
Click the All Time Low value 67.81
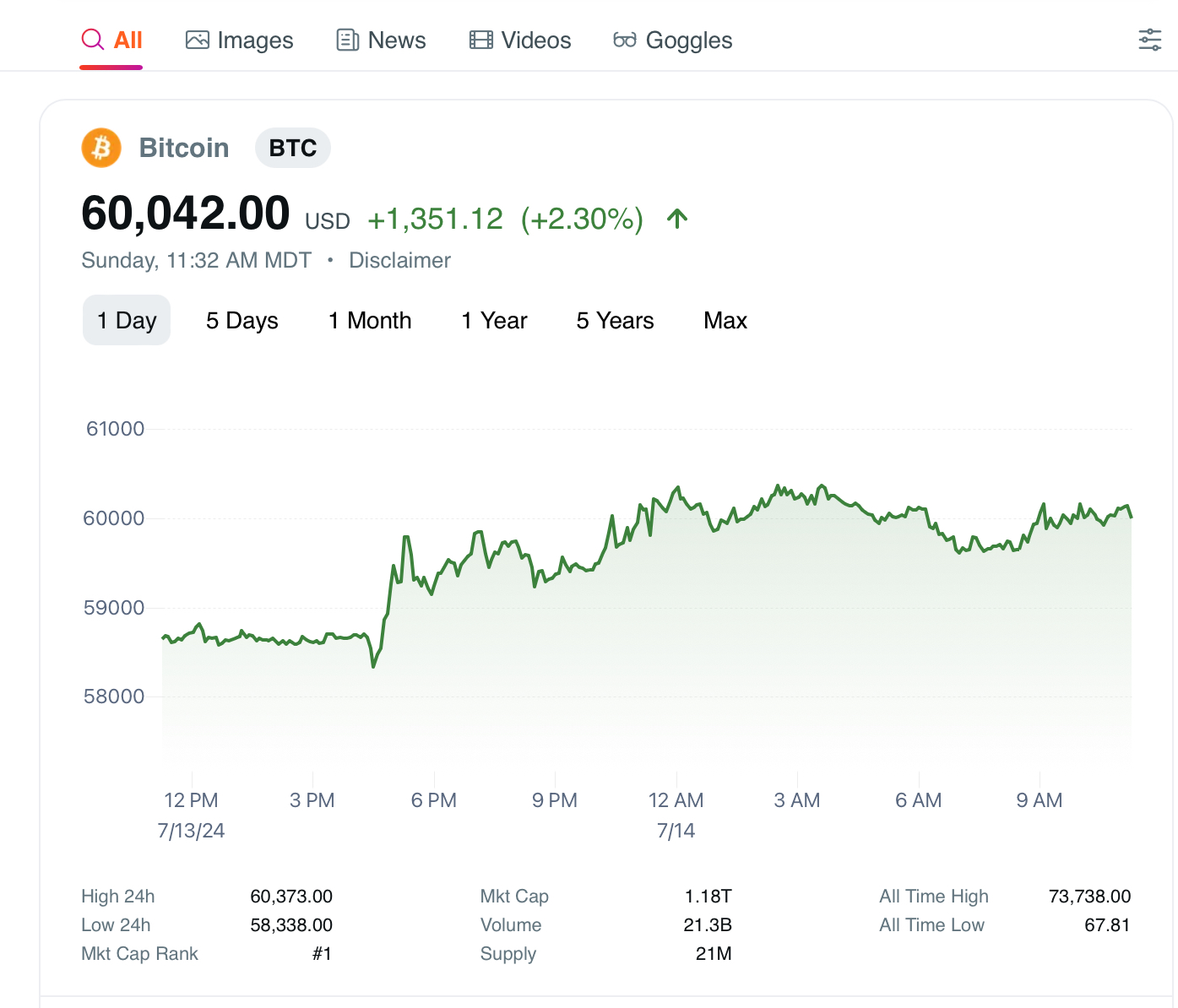(1107, 924)
